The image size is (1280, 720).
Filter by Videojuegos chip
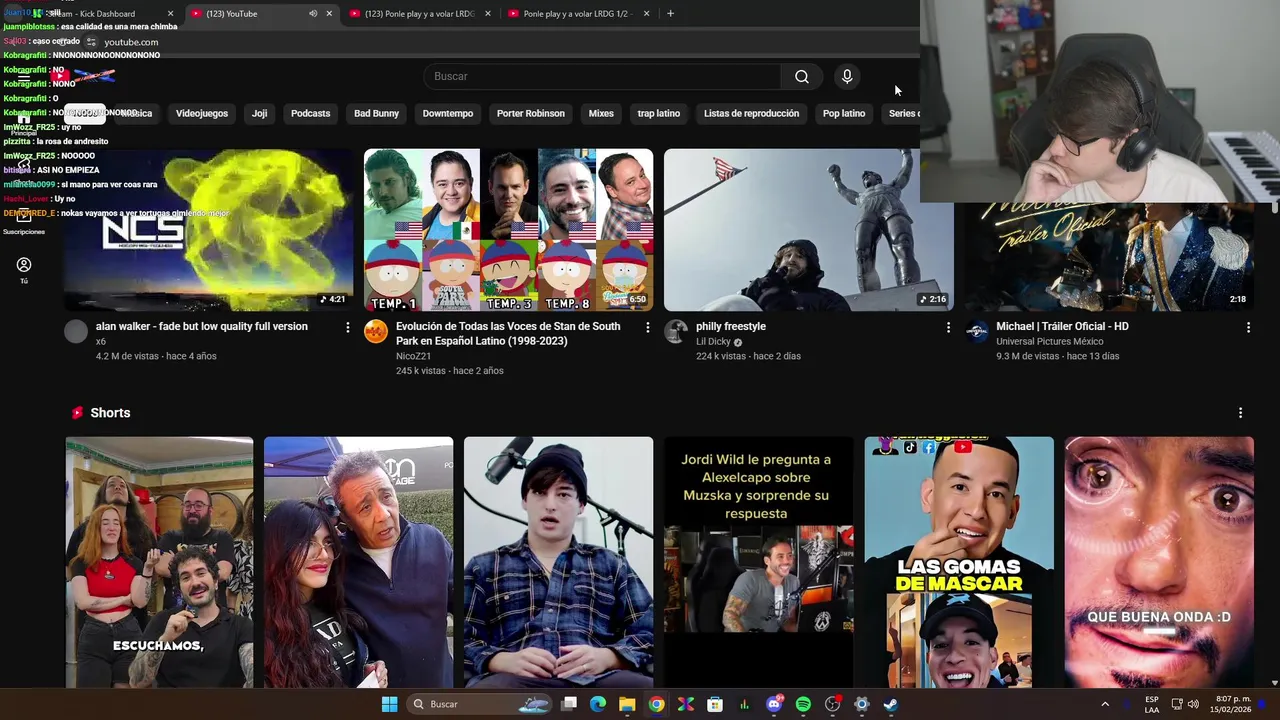(202, 113)
